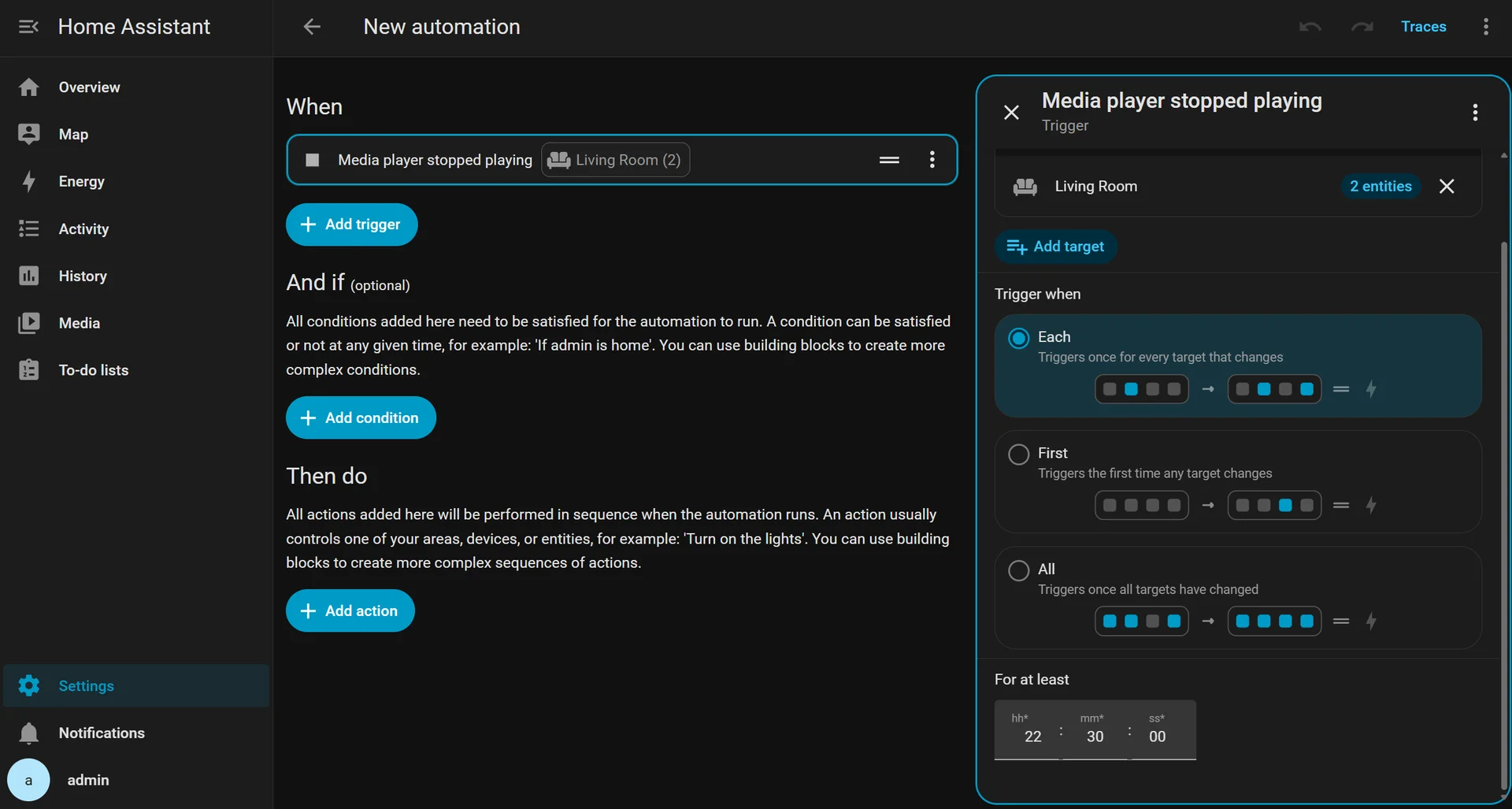Viewport: 1512px width, 809px height.
Task: Click the minutes field showing 30
Action: [x=1095, y=730]
